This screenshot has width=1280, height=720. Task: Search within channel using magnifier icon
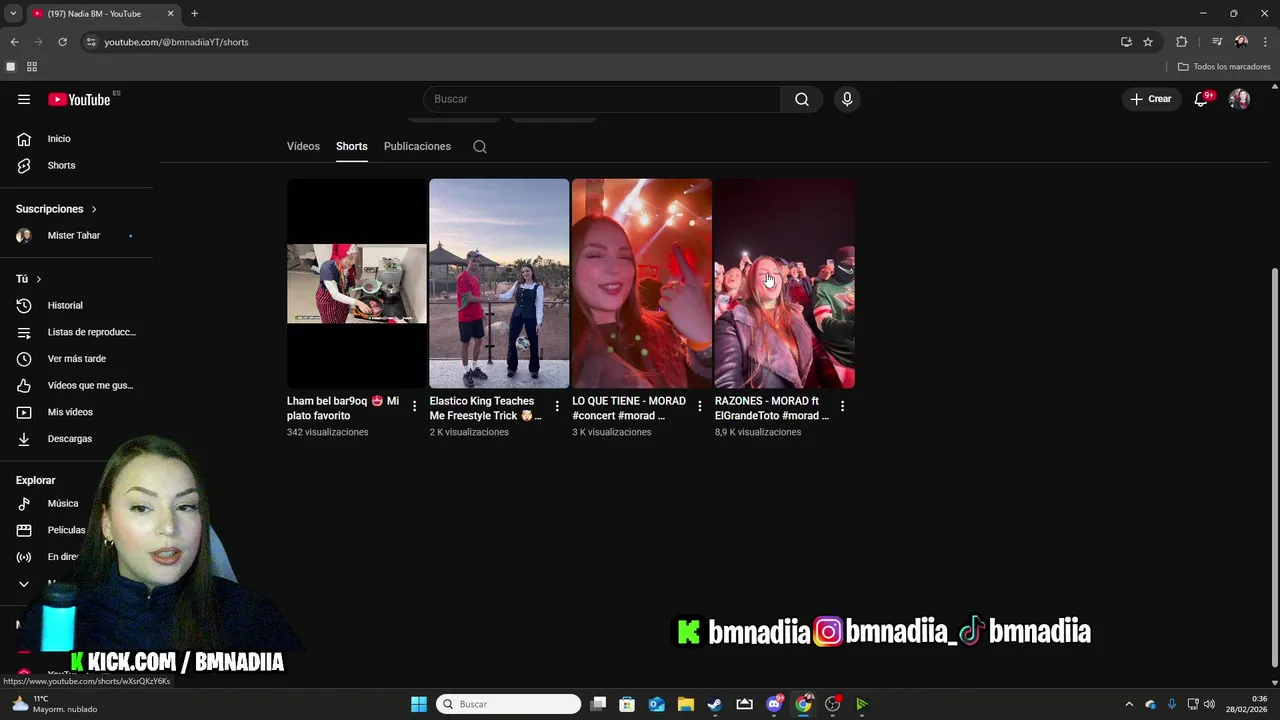pyautogui.click(x=480, y=146)
